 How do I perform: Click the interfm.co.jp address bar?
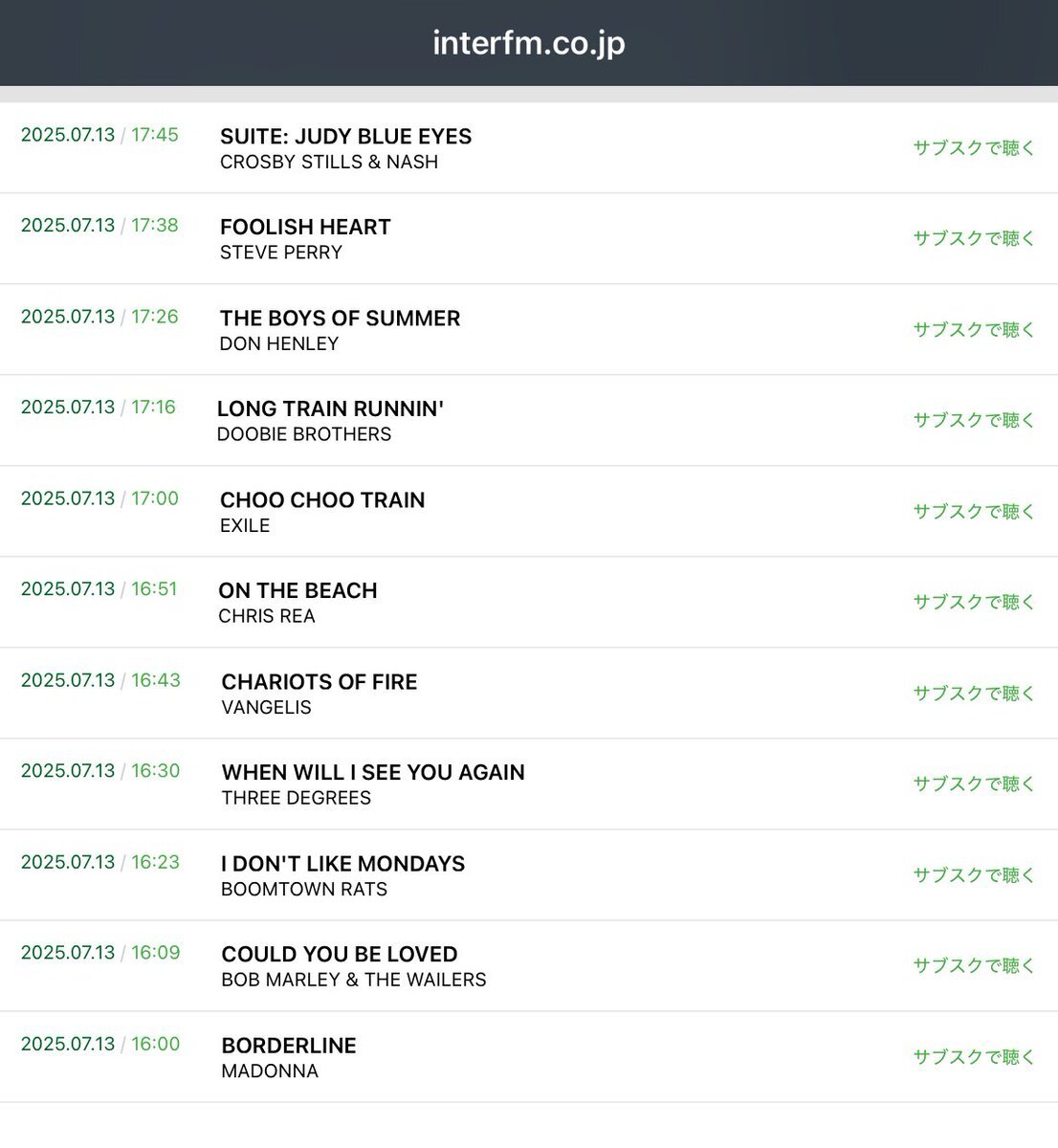click(x=529, y=43)
